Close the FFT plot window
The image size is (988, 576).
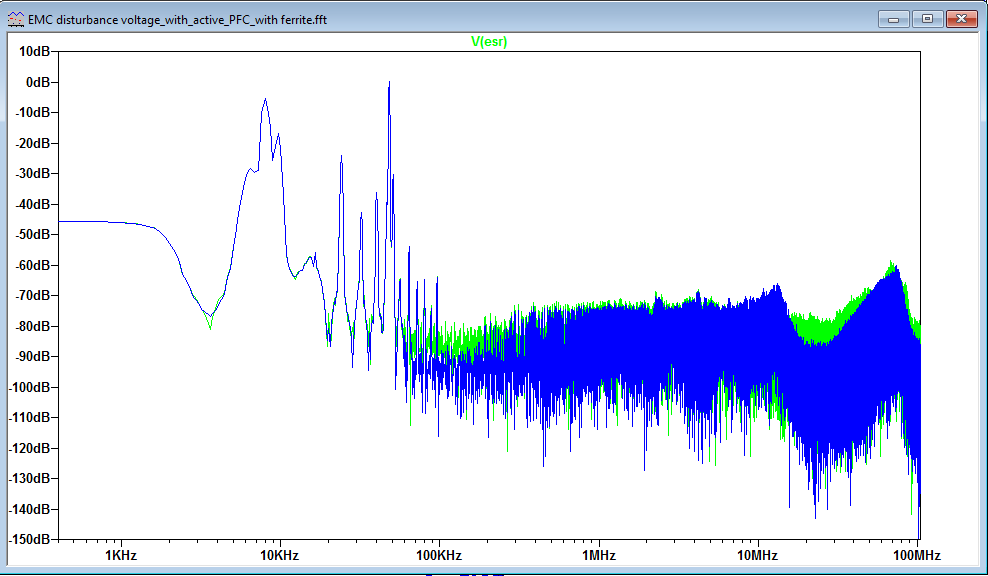tap(962, 19)
